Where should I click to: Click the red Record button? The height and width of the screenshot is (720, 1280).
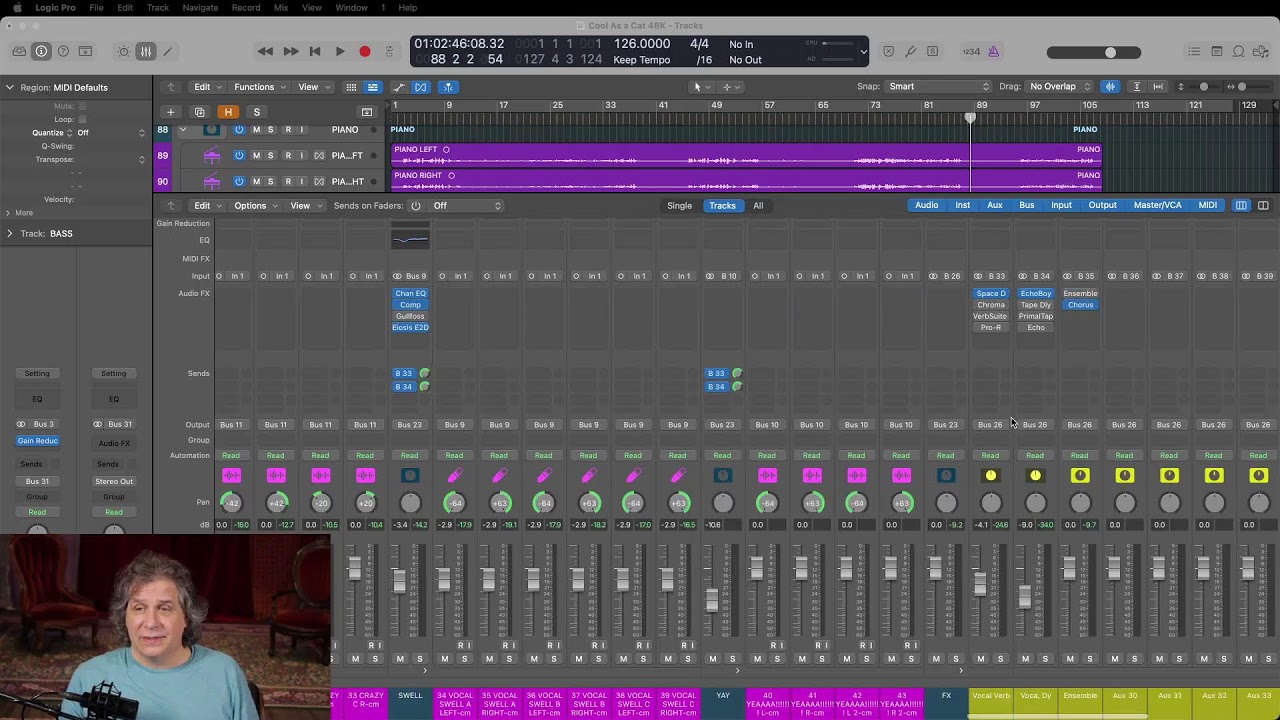365,51
